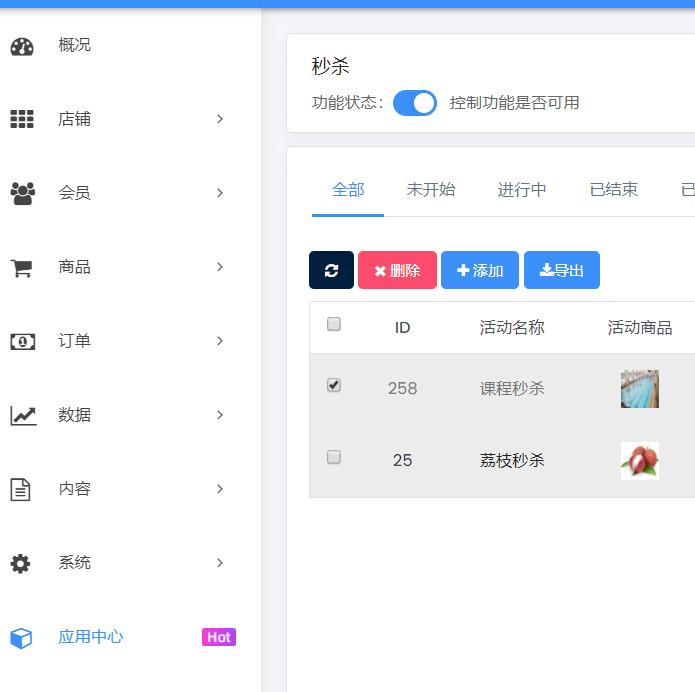Click the red 删除 button
The width and height of the screenshot is (695, 692).
point(397,270)
